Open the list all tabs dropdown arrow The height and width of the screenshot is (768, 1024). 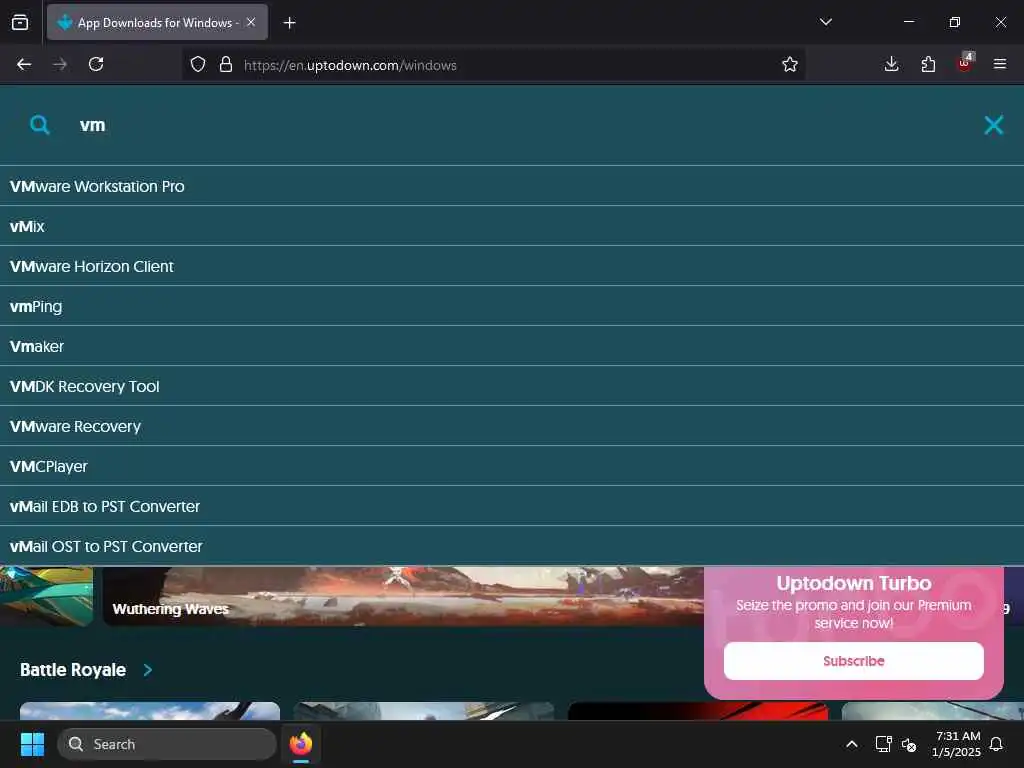tap(825, 22)
